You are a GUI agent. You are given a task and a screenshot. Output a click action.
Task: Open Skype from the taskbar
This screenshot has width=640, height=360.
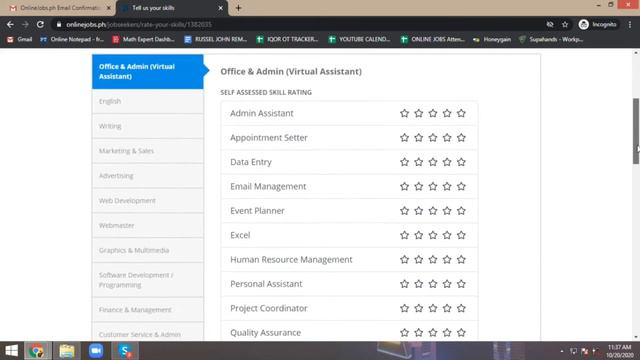125,351
